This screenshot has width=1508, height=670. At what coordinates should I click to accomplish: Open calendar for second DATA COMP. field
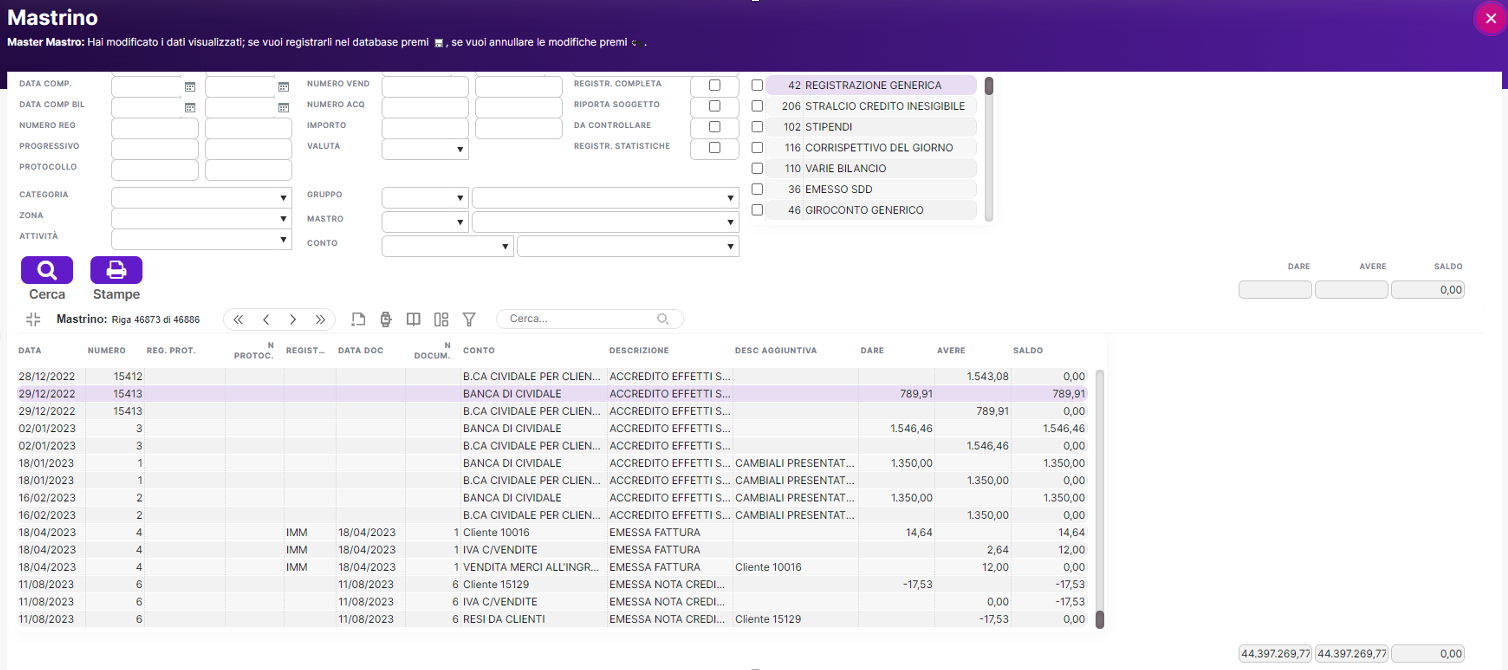coord(283,87)
